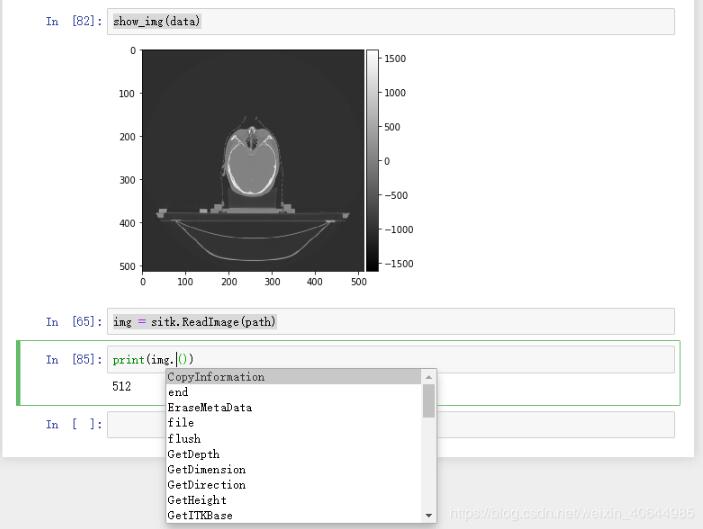Choose the 'end' completion entry
Viewport: 703px width, 529px height.
[x=294, y=392]
